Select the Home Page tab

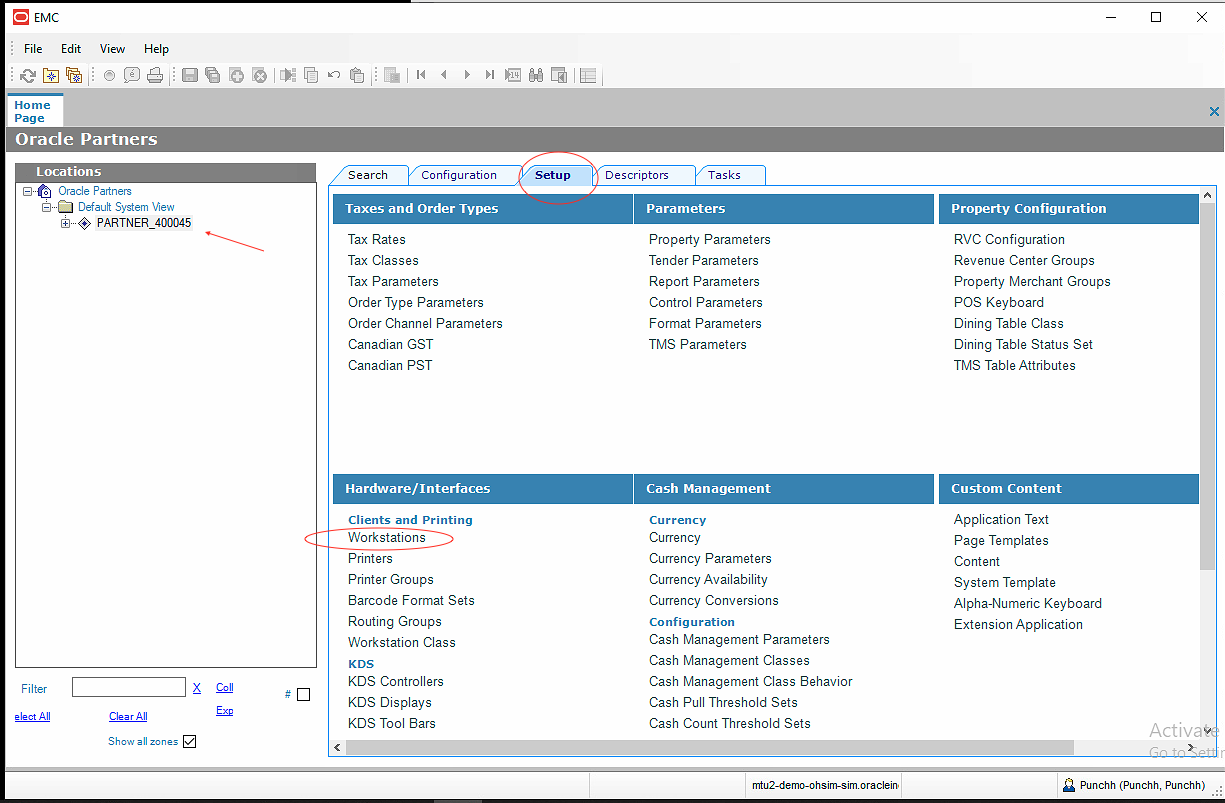tap(35, 111)
